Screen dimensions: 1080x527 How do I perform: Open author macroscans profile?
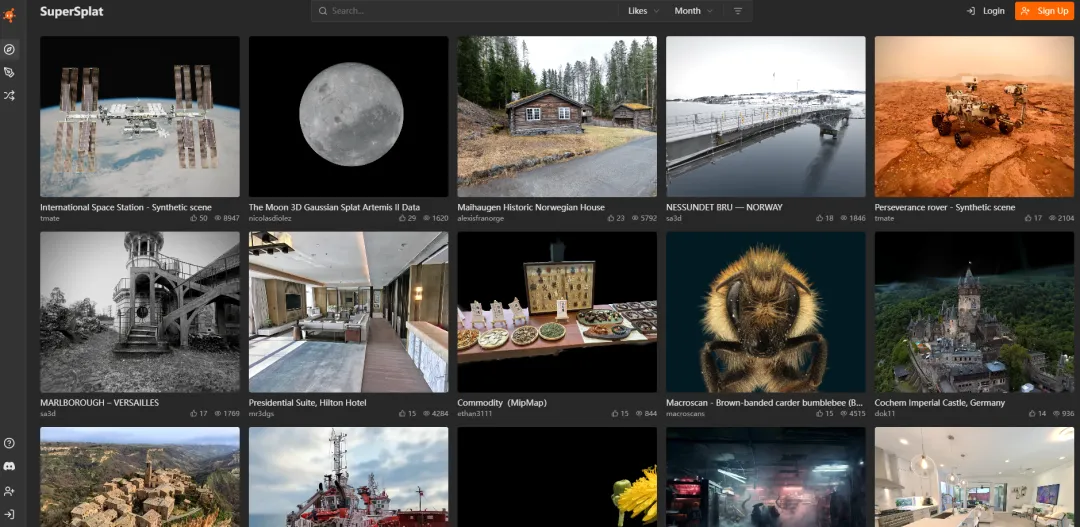coord(685,414)
